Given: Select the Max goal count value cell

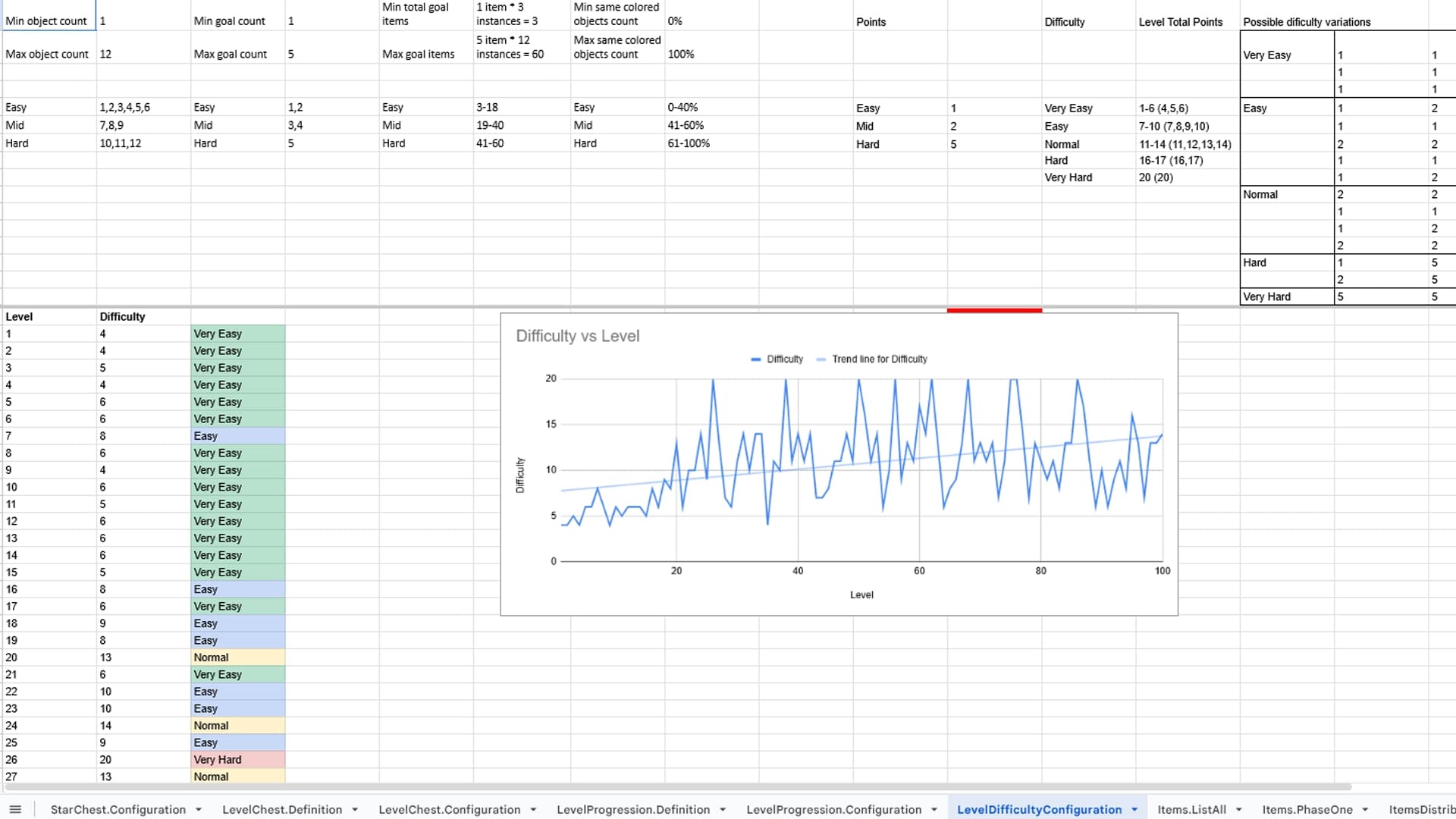Looking at the screenshot, I should pos(332,54).
